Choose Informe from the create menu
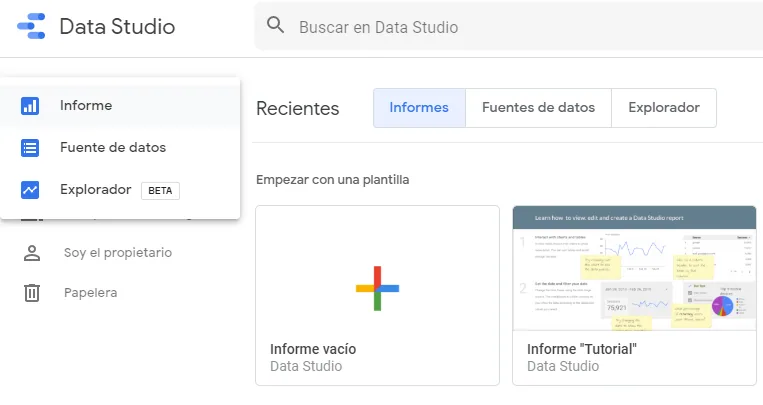This screenshot has width=763, height=405. pyautogui.click(x=120, y=106)
